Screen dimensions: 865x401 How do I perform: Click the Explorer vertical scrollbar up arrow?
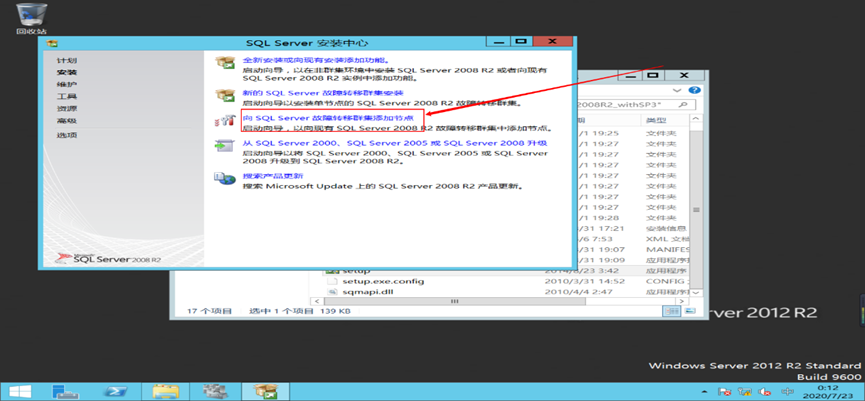point(696,119)
